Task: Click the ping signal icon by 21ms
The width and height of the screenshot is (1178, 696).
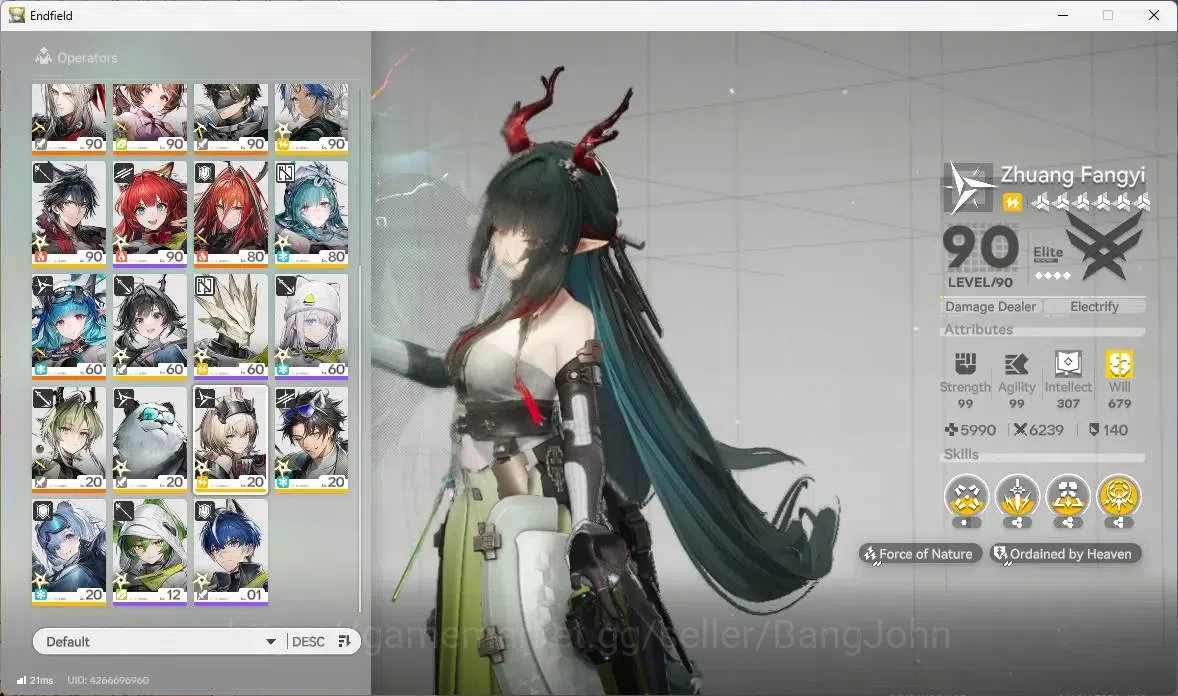Action: tap(21, 680)
